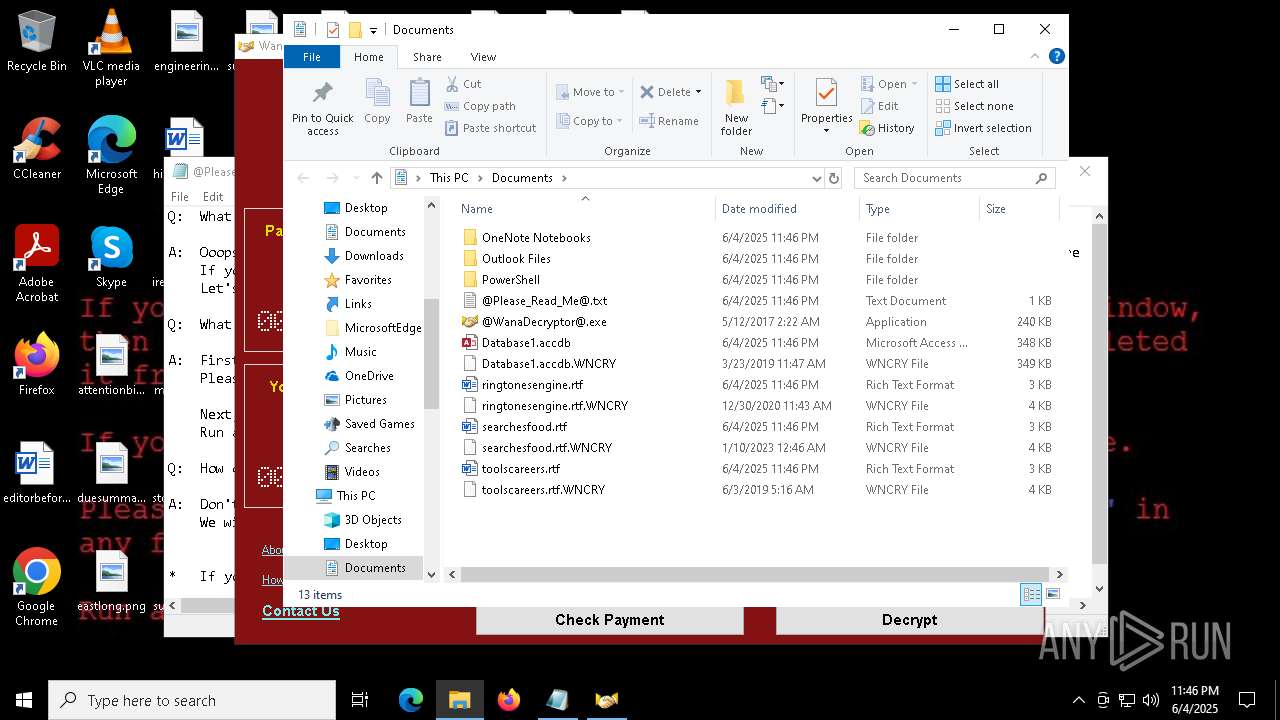Click File Explorer icon in taskbar
Viewport: 1280px width, 720px height.
pyautogui.click(x=460, y=700)
